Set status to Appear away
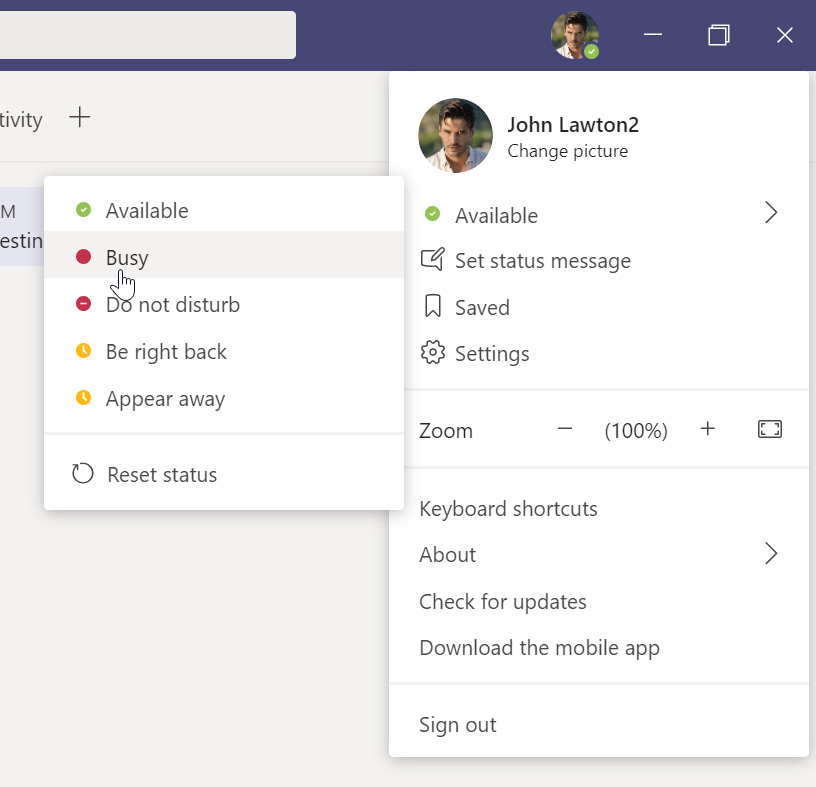 [165, 399]
